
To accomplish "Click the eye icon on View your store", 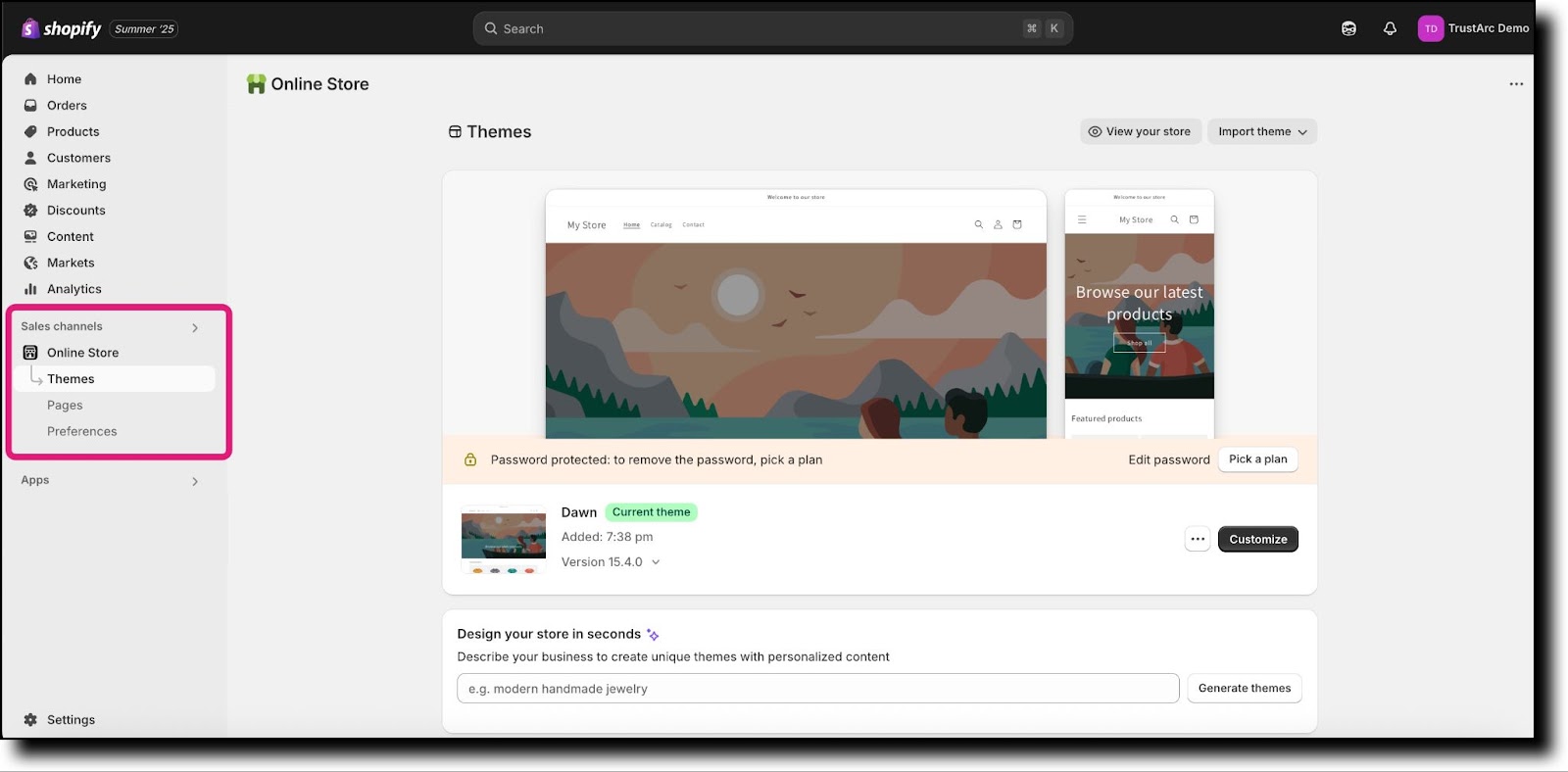I will pyautogui.click(x=1095, y=132).
